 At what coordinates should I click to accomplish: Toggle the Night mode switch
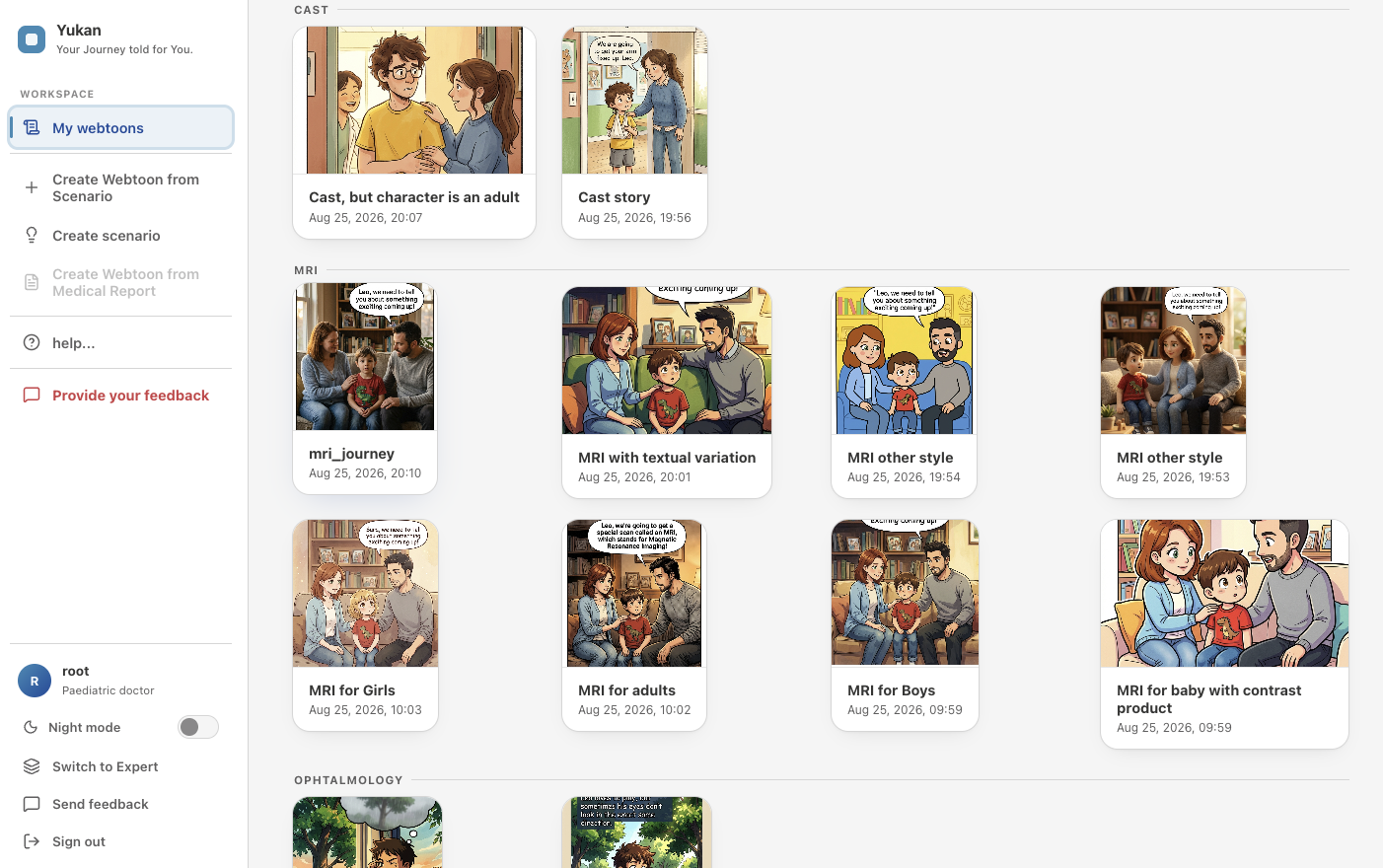[x=198, y=727]
